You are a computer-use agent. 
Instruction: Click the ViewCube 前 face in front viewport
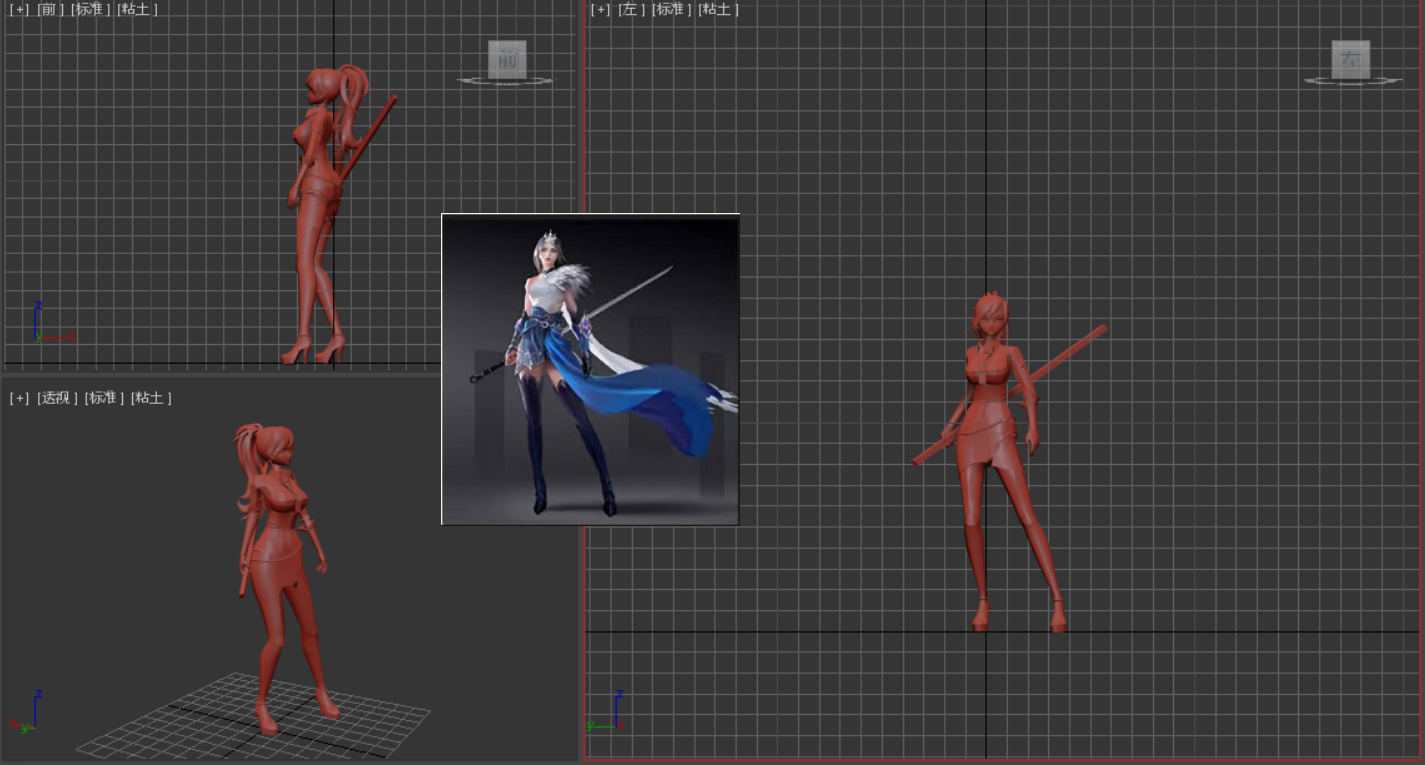(x=507, y=59)
